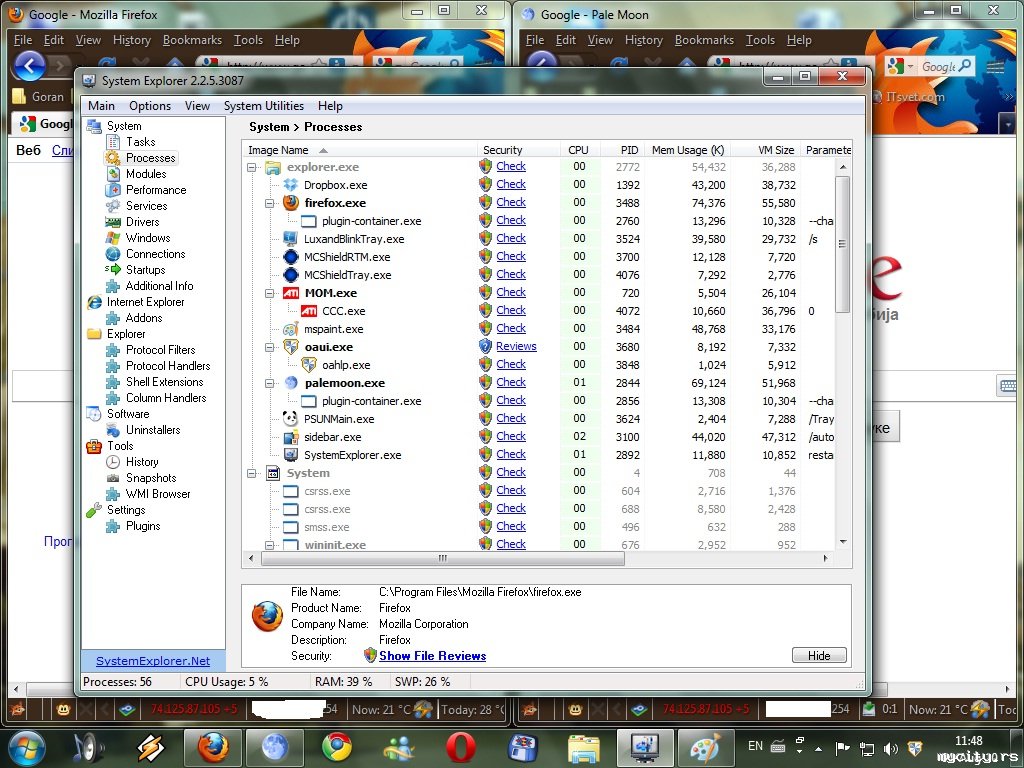The height and width of the screenshot is (768, 1024).
Task: Click the Reviews link for oaui.exe
Action: (516, 347)
